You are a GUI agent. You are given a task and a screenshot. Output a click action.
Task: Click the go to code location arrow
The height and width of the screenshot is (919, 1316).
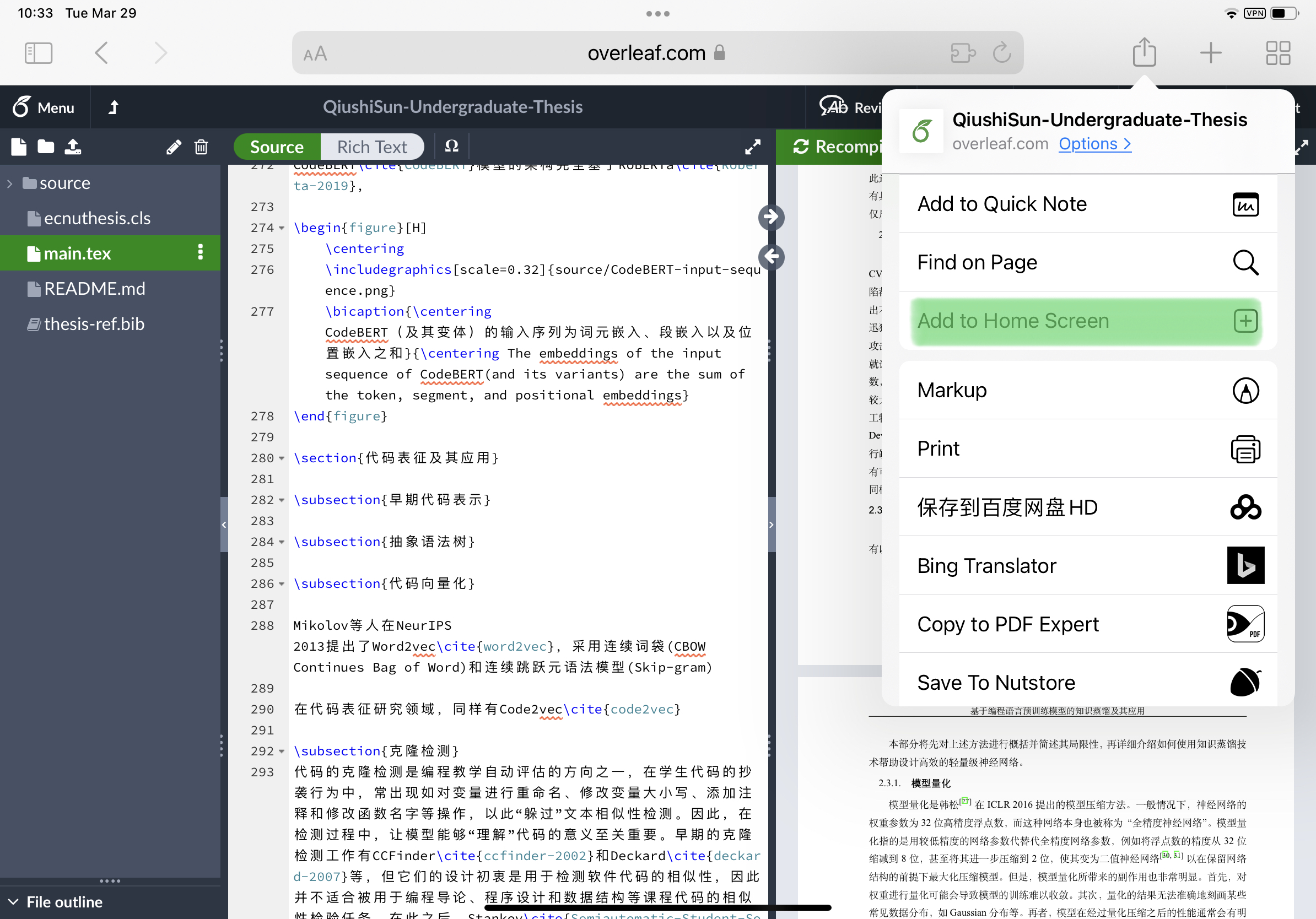pyautogui.click(x=771, y=257)
